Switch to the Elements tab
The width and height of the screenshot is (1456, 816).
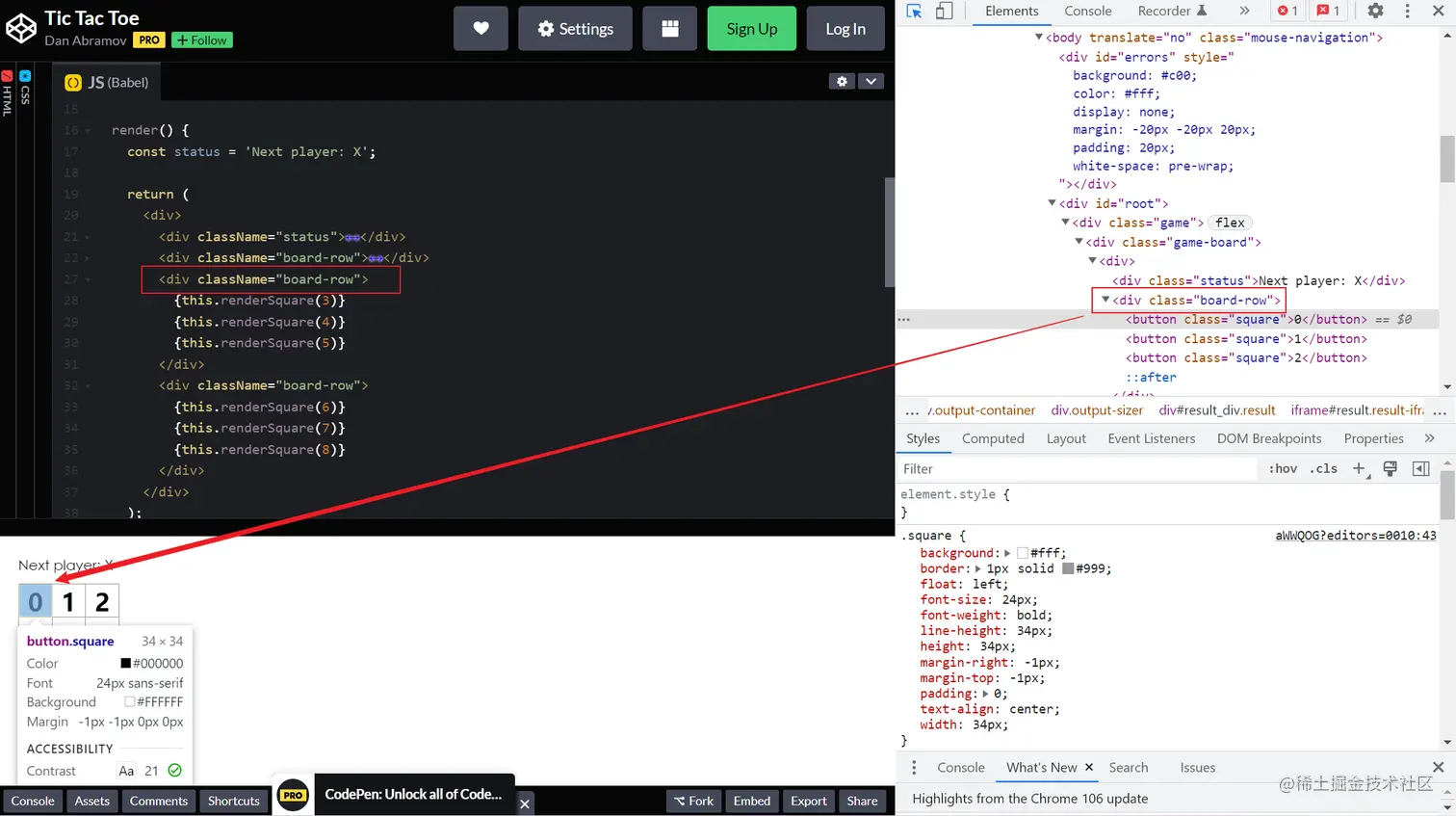point(1011,12)
